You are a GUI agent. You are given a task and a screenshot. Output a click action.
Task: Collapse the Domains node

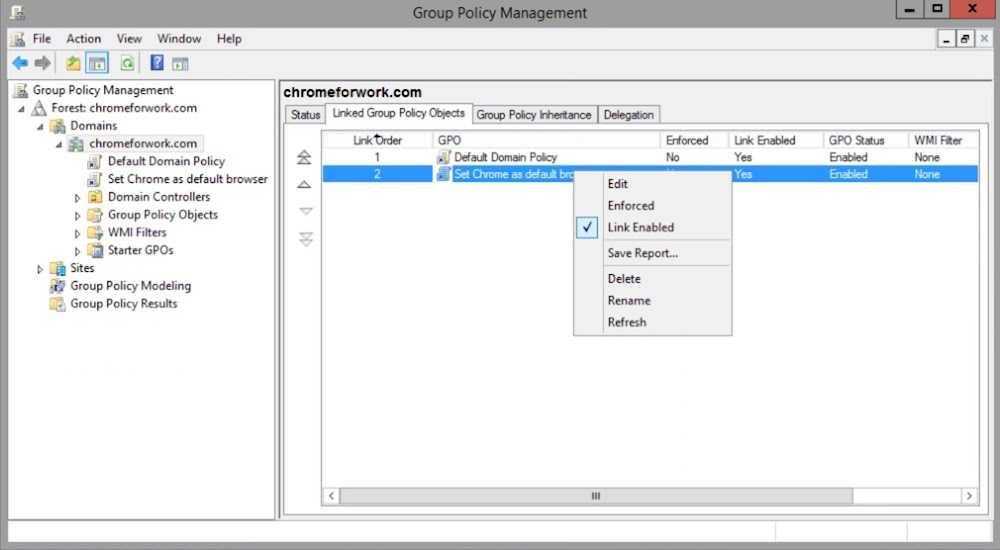click(x=40, y=127)
